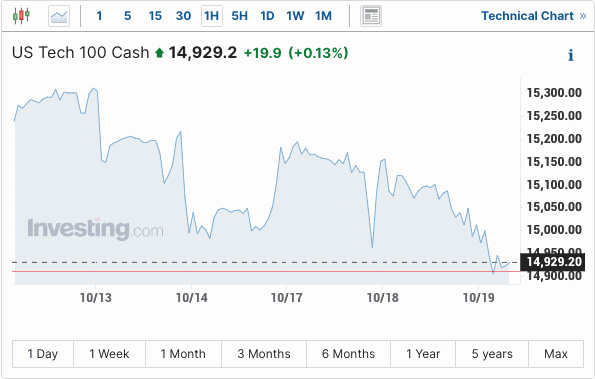Click the (+0.13%) percent change

pyautogui.click(x=318, y=53)
